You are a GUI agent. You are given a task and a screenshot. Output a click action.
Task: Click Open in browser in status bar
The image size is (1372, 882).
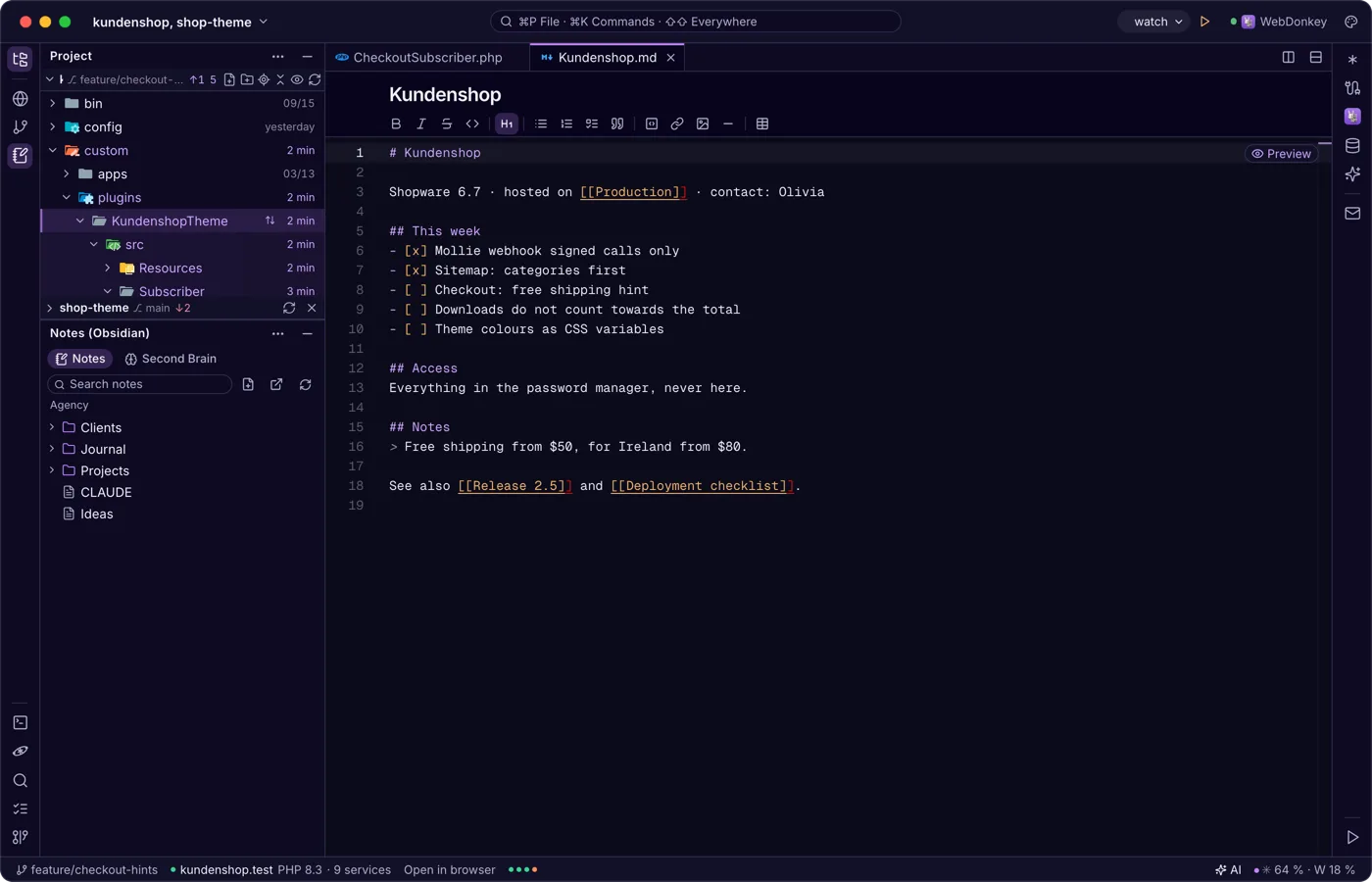[450, 870]
